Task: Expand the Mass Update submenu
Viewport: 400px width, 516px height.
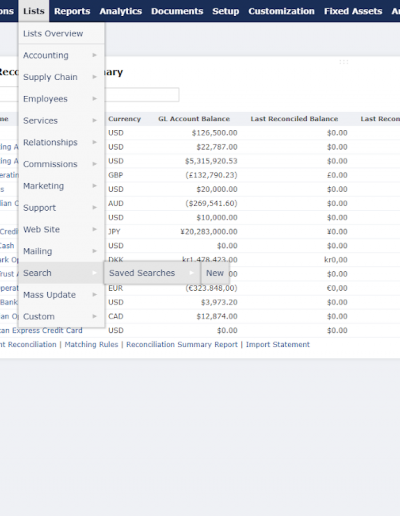Action: click(61, 294)
